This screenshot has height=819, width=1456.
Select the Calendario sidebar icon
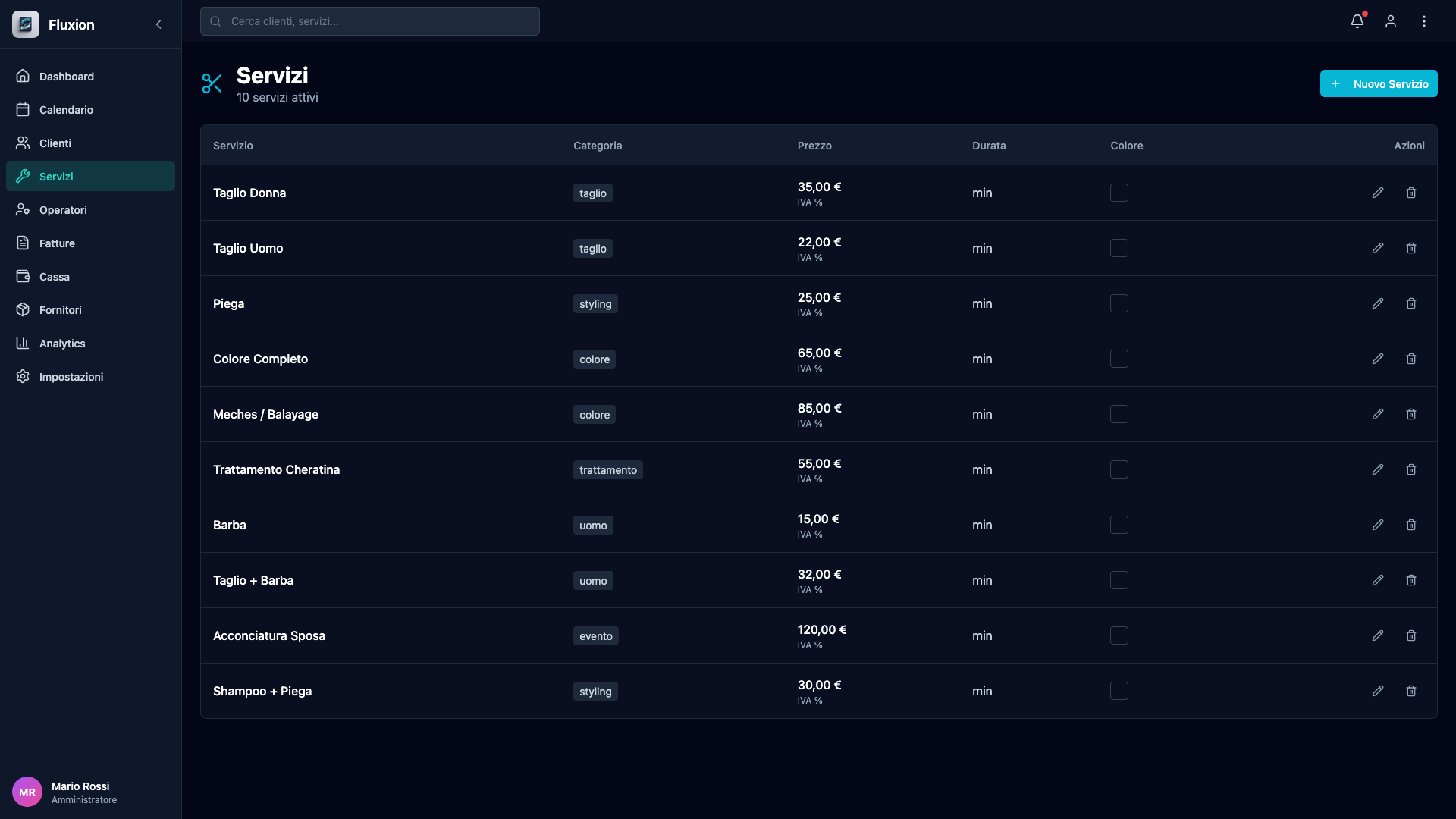click(23, 109)
